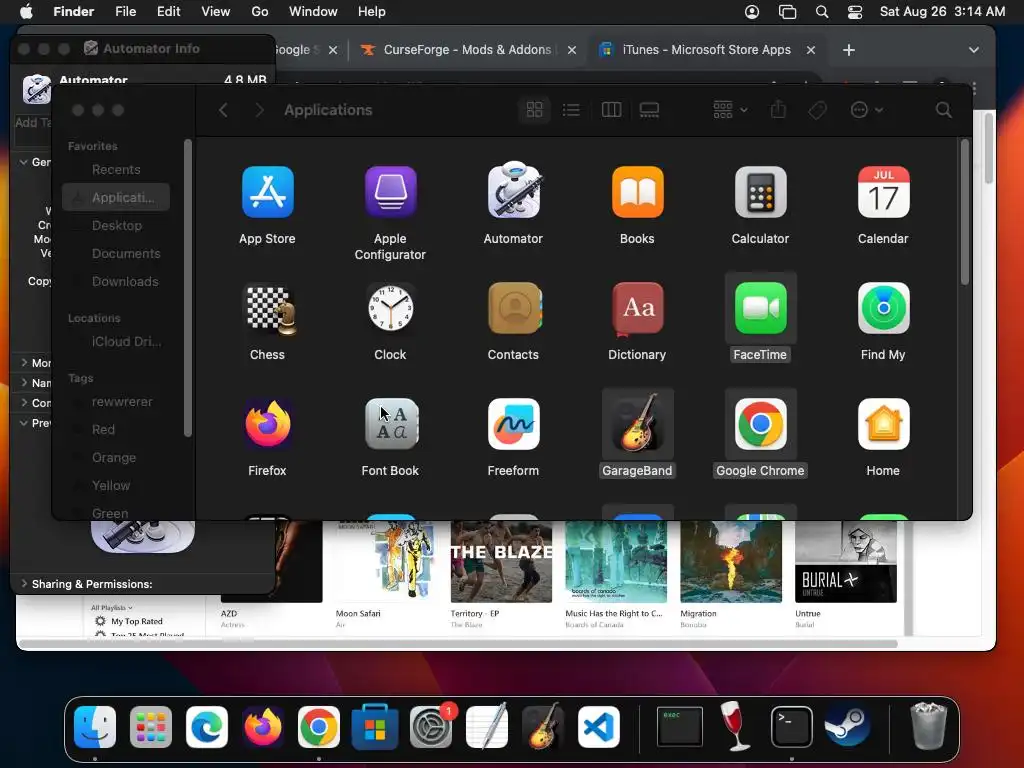Select the Calculator app icon

pyautogui.click(x=760, y=192)
